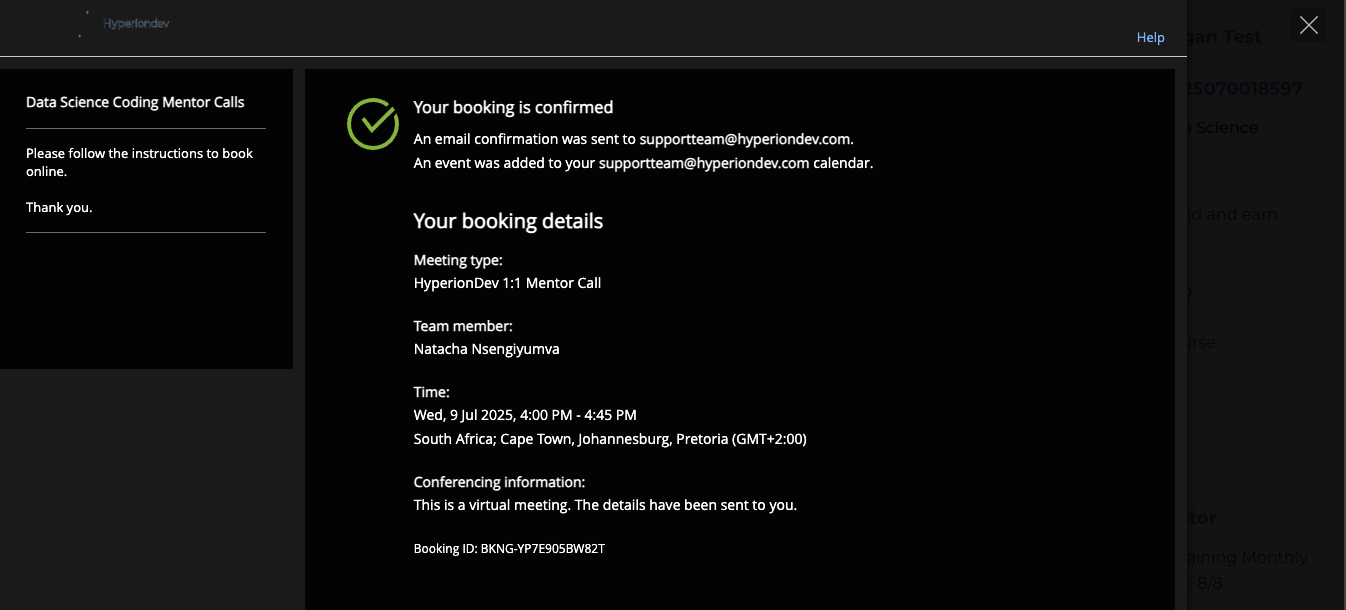1346x610 pixels.
Task: Click the virtual meeting details sentence
Action: click(605, 505)
